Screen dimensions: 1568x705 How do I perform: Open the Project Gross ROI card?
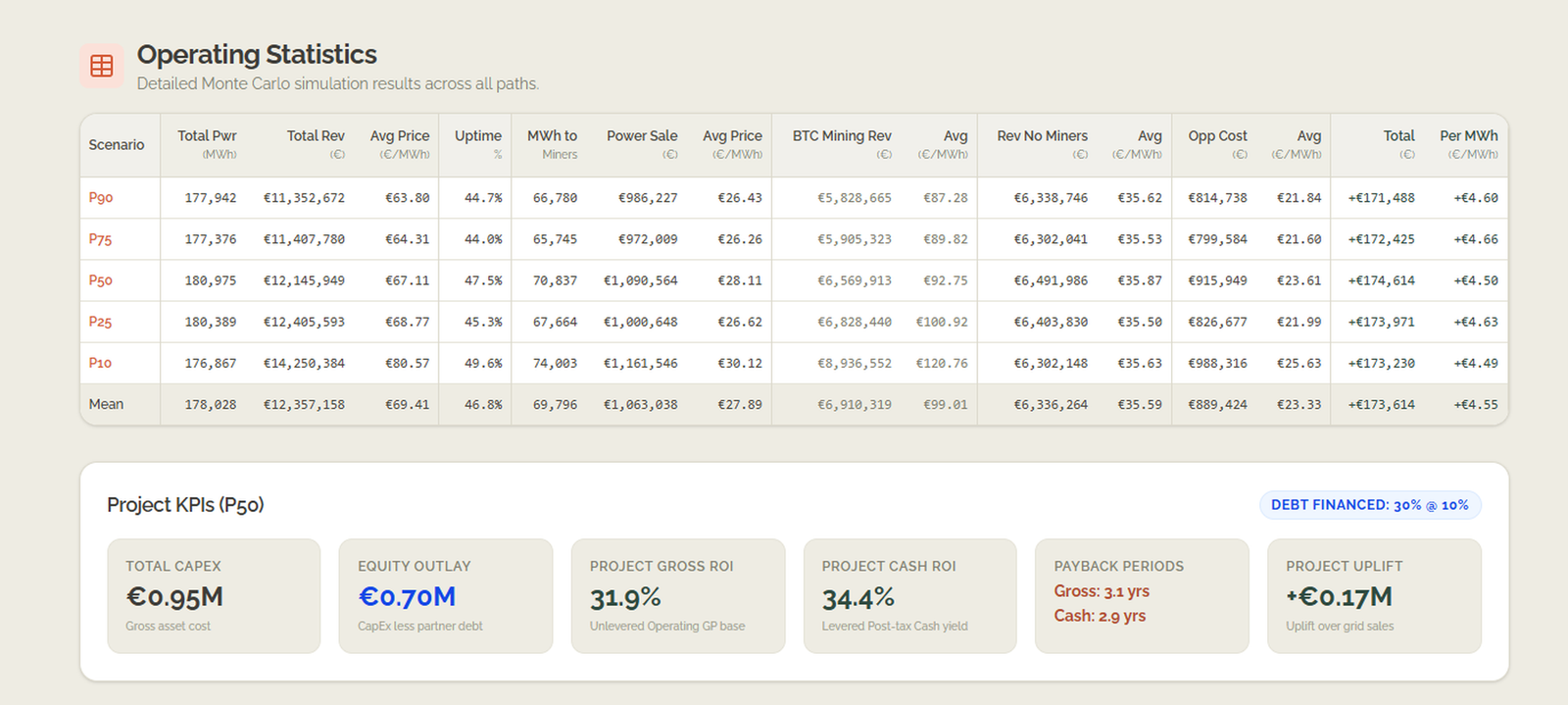(678, 596)
